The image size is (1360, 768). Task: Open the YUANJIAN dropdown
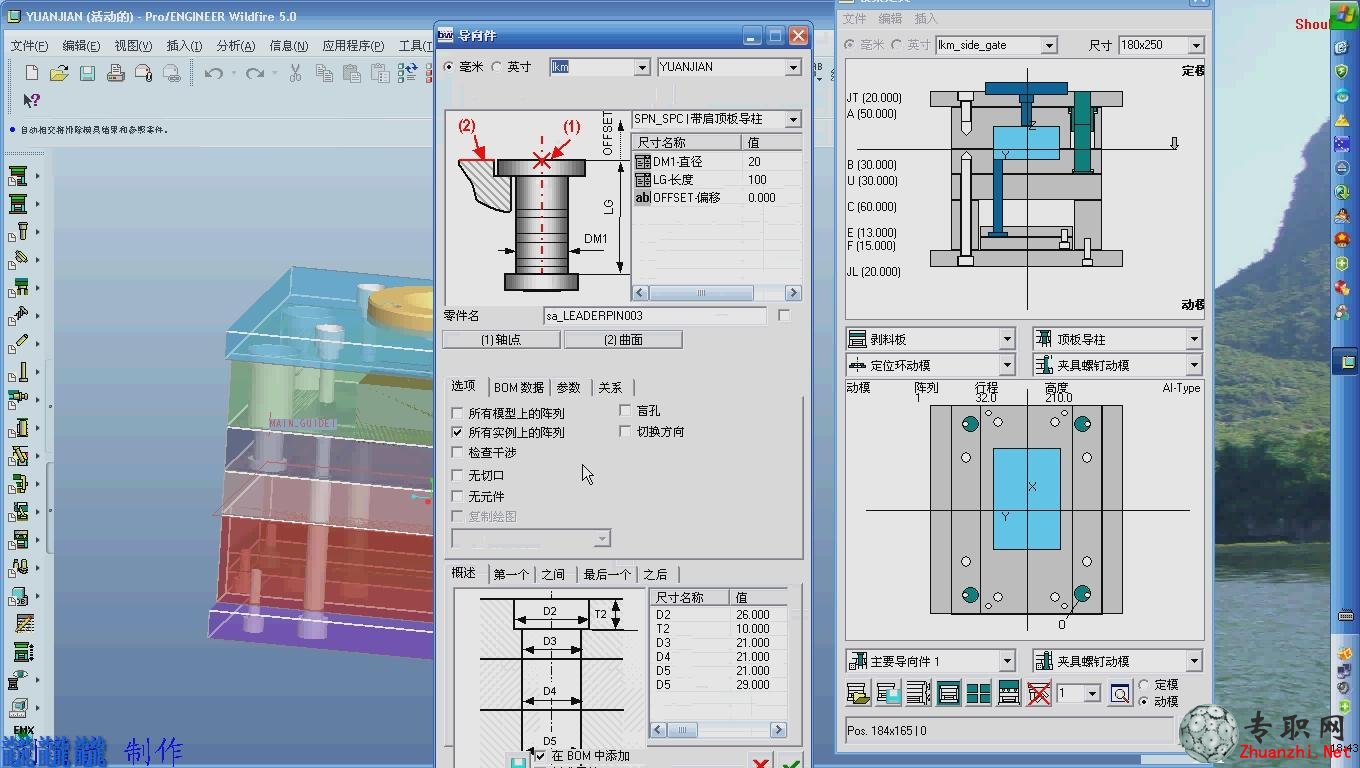pos(793,68)
